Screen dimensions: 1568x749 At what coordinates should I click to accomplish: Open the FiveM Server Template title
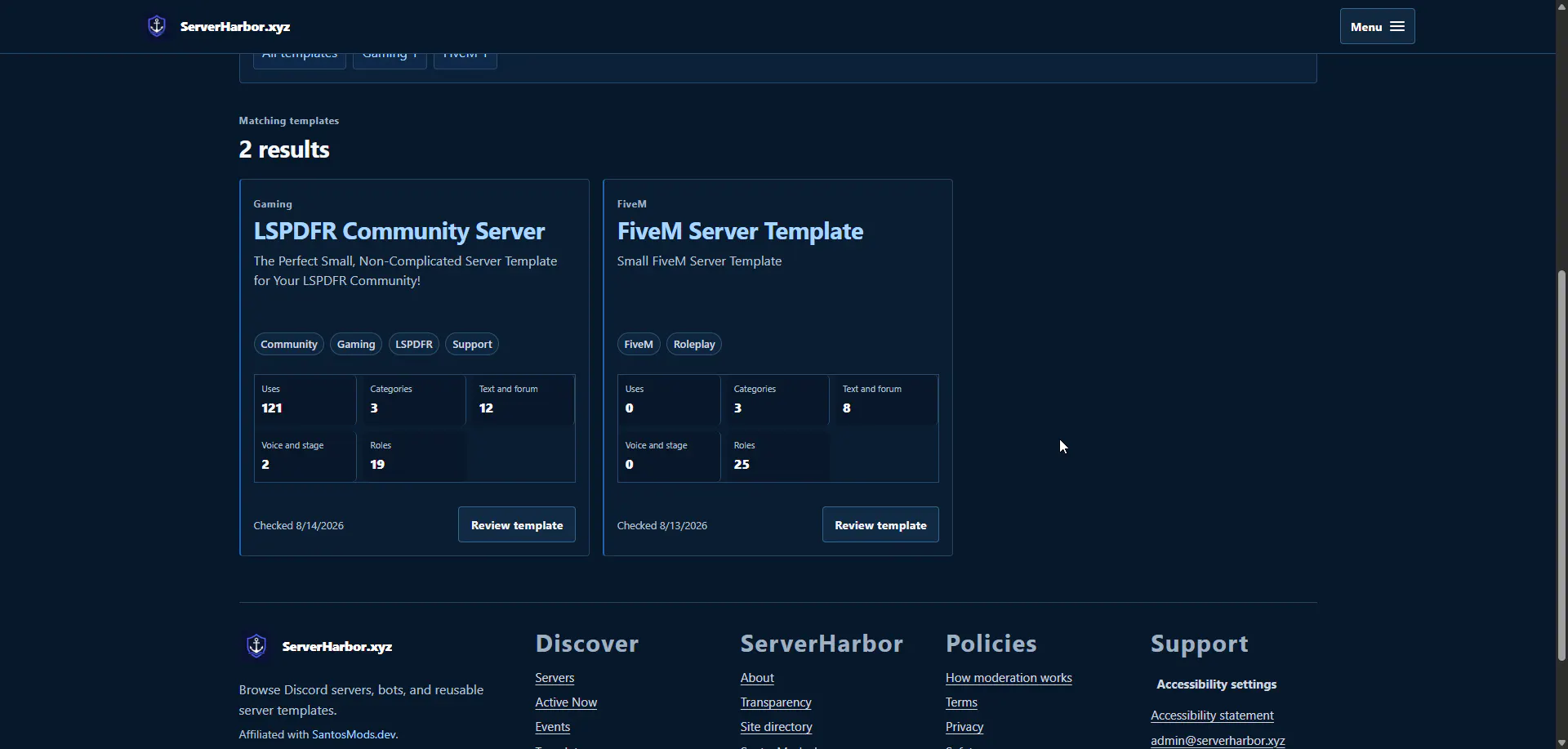pos(740,231)
